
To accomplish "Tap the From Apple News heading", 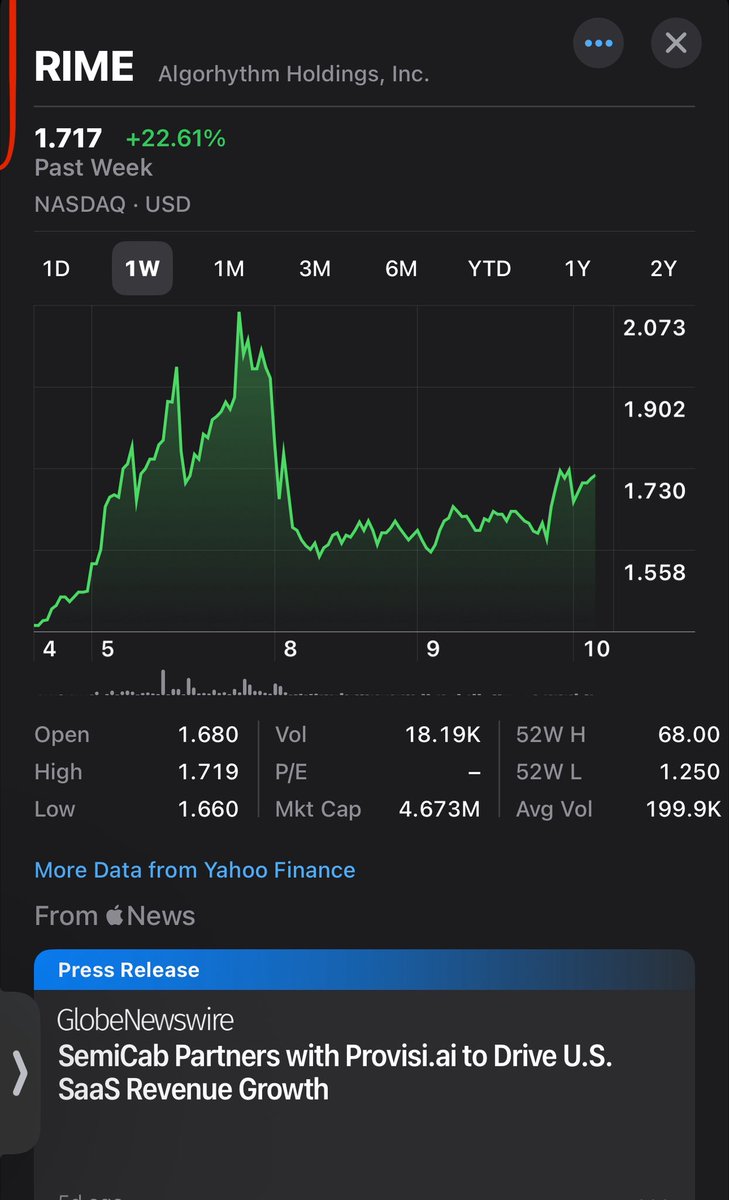I will click(115, 916).
